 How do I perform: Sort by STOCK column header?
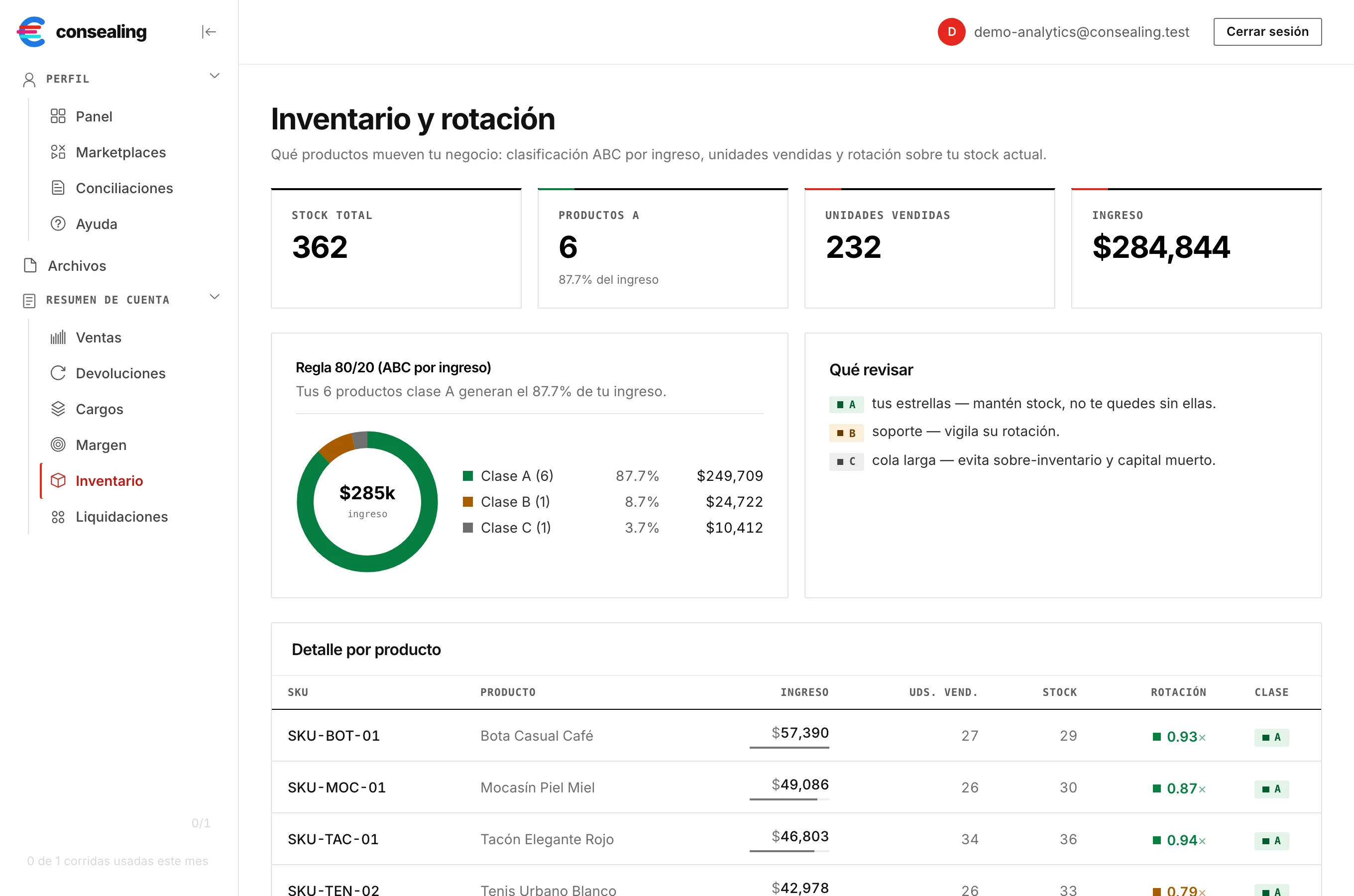point(1060,692)
